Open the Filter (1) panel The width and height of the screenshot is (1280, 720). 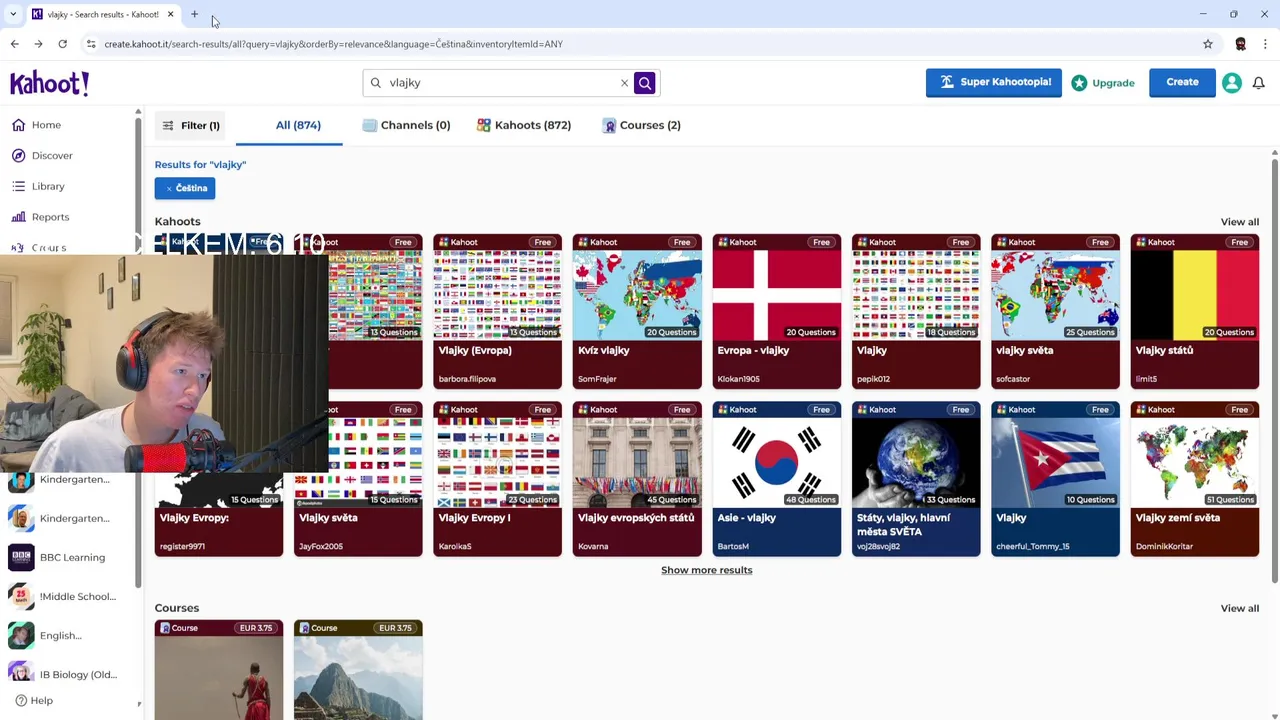[x=191, y=126]
